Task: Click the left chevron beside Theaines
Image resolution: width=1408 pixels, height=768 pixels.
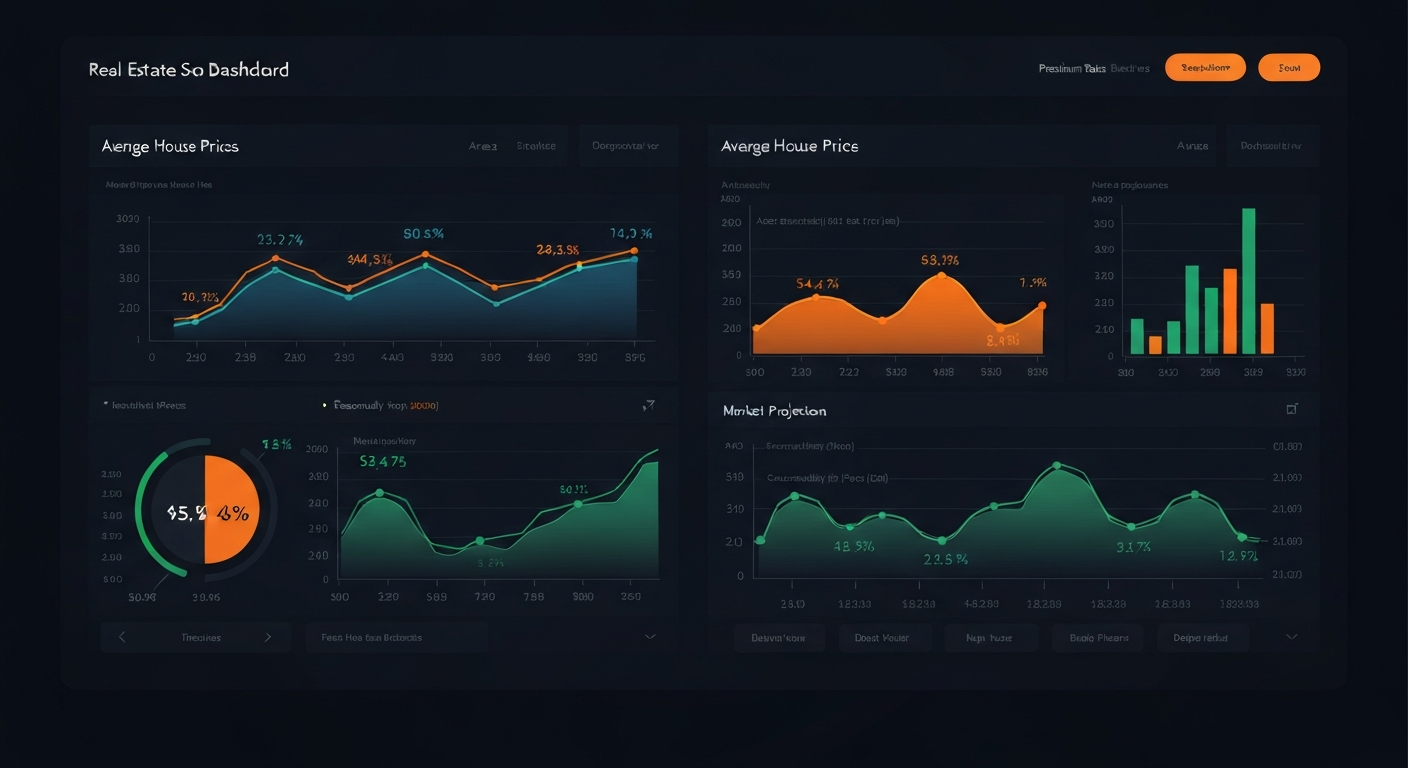Action: click(122, 637)
